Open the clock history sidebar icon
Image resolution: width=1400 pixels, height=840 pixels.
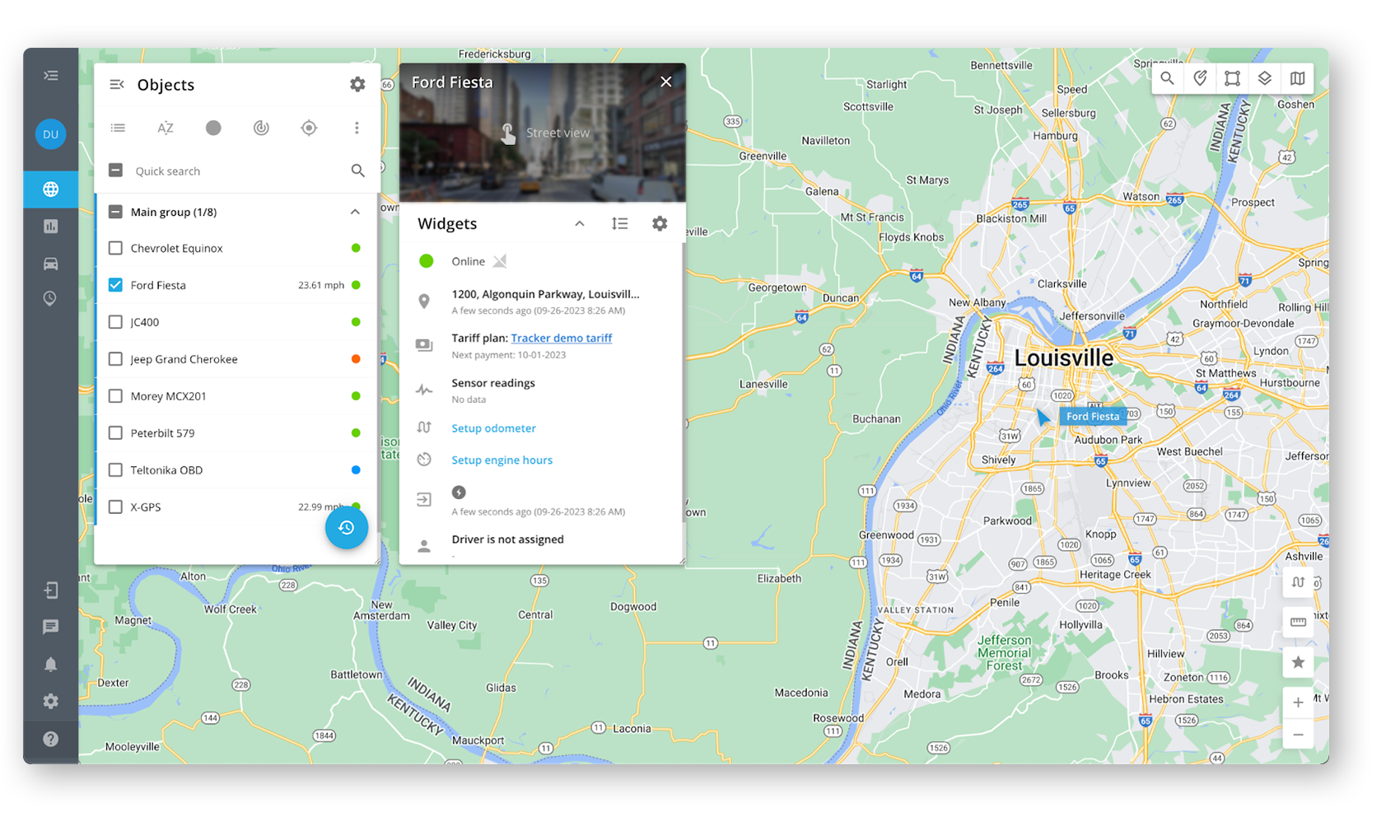click(51, 299)
